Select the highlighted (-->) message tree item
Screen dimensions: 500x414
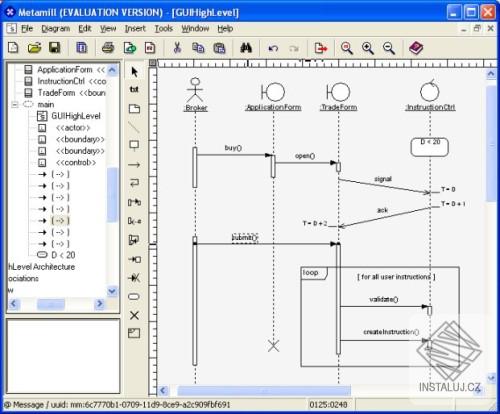60,221
